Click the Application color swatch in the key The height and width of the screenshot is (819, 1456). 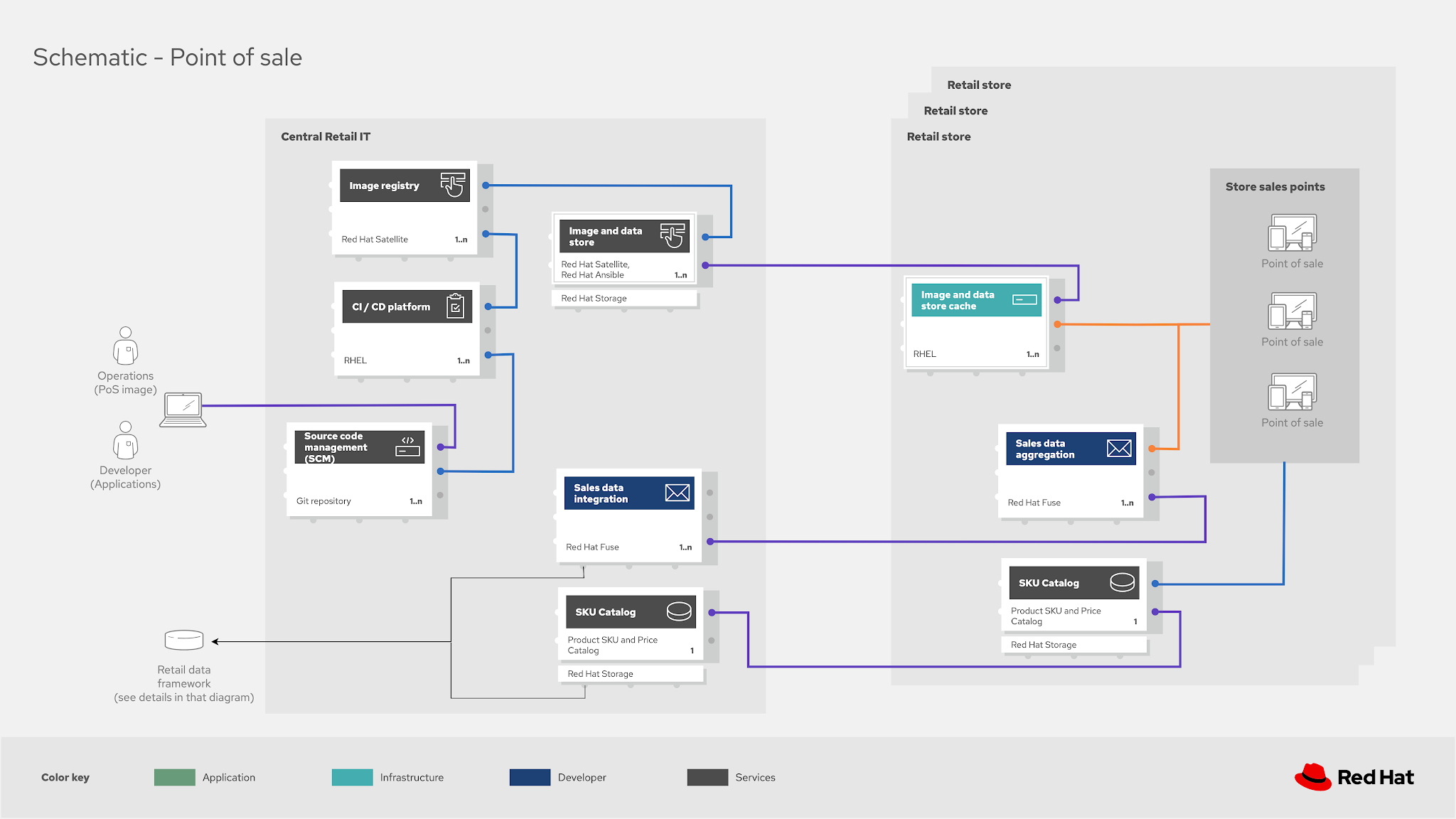pos(174,777)
